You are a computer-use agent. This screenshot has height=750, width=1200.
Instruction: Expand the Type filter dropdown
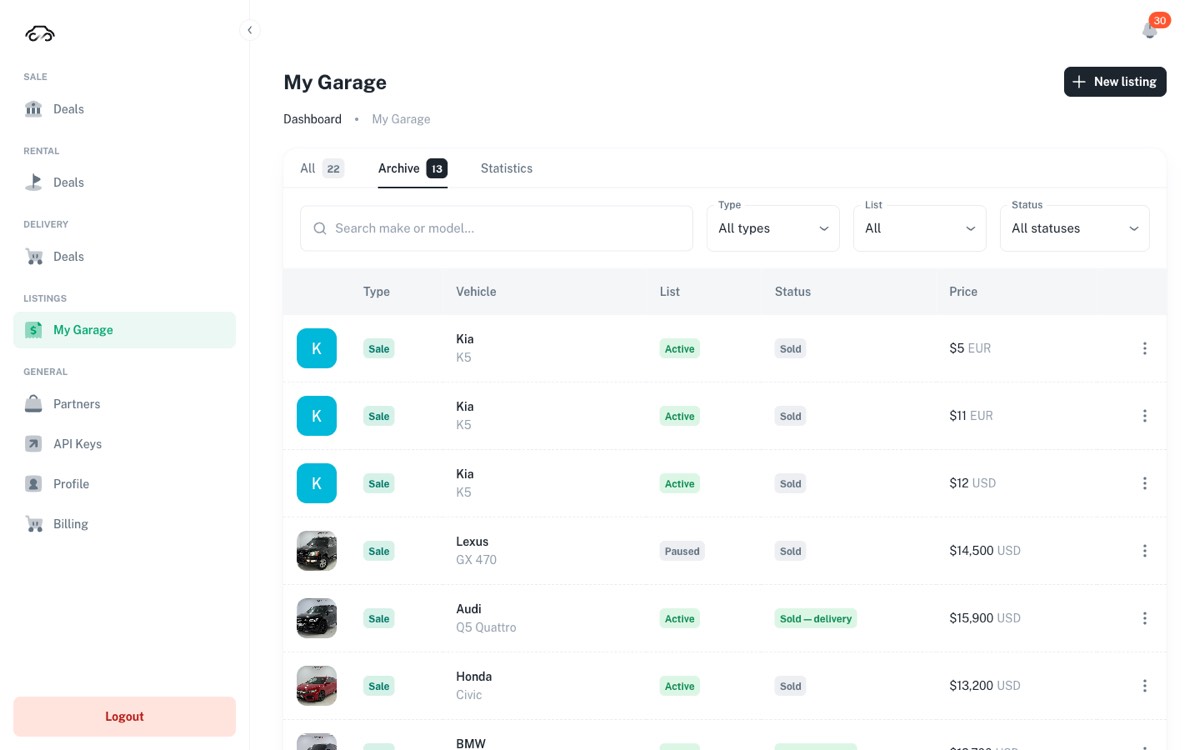773,228
